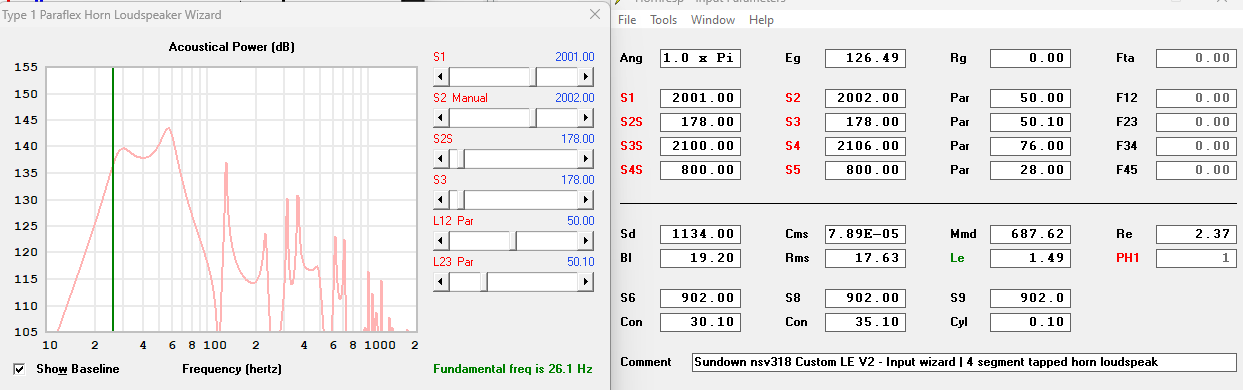Click the Bl field showing 19.20
This screenshot has height=390, width=1243.
700,258
